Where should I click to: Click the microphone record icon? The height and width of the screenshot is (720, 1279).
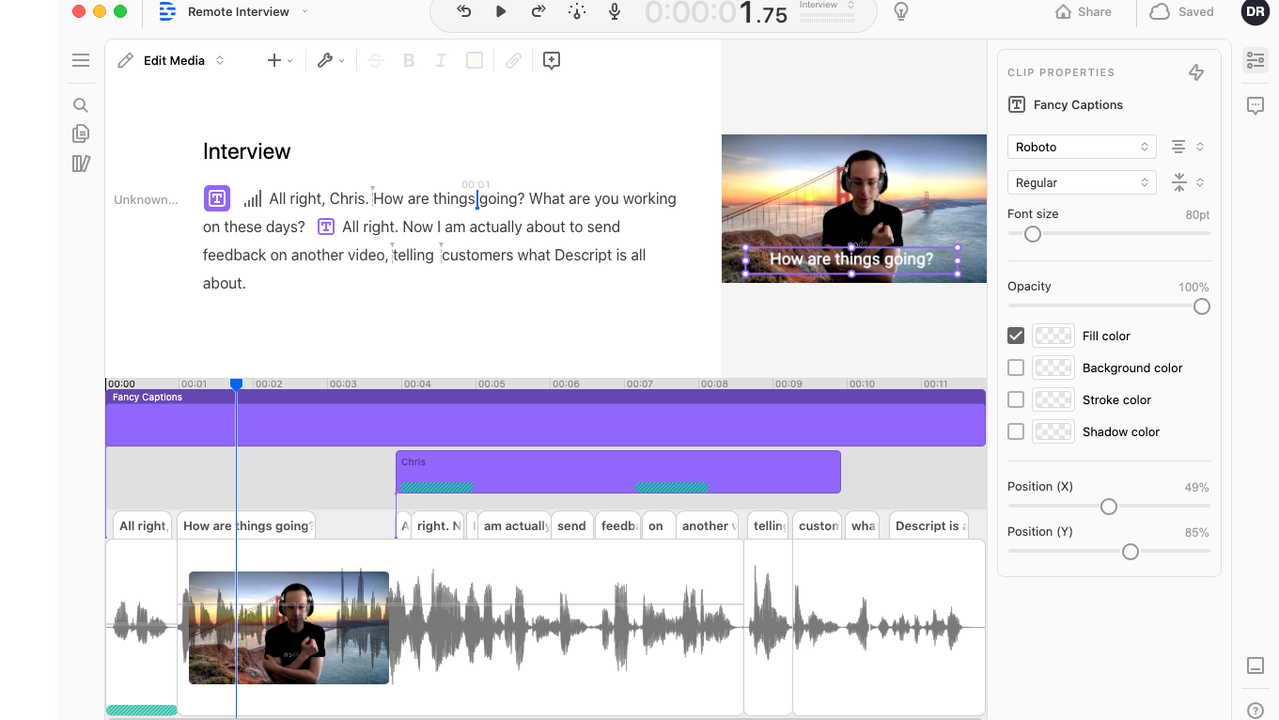615,12
